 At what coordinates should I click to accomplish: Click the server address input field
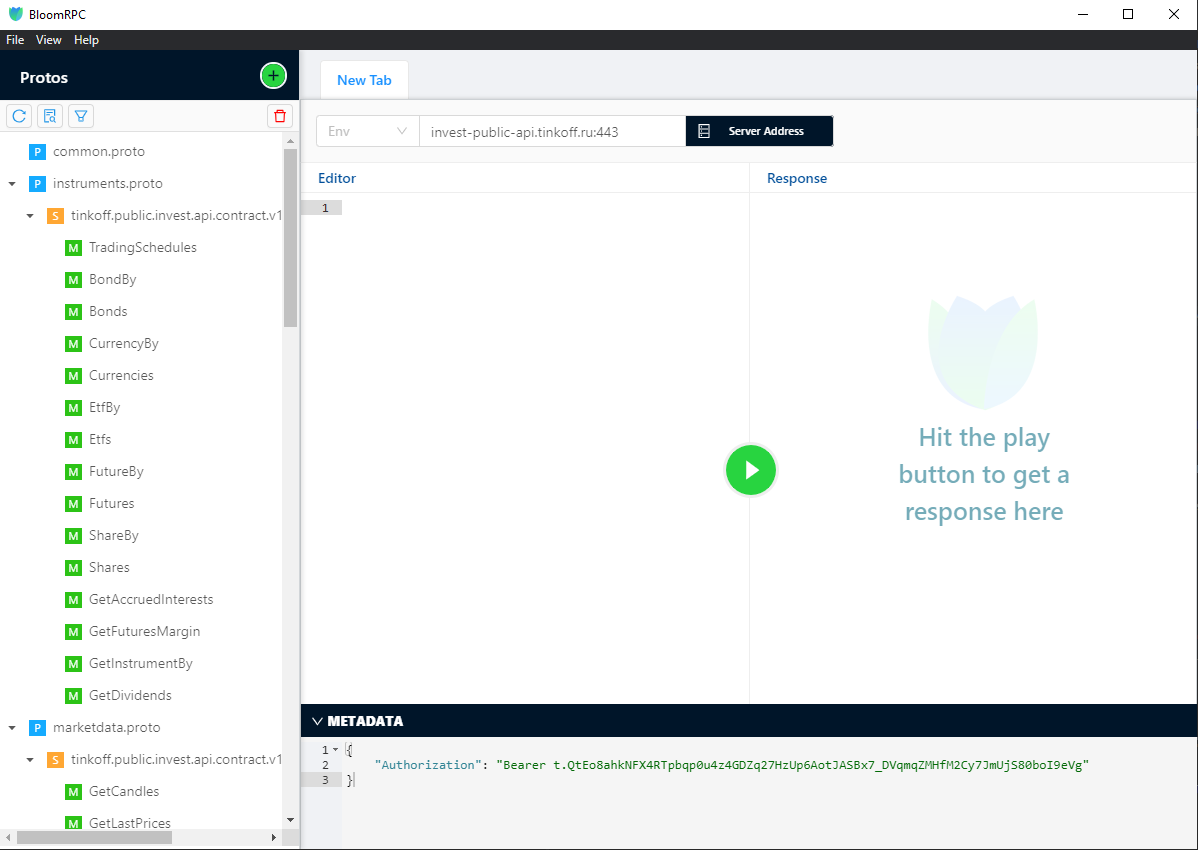pyautogui.click(x=552, y=131)
